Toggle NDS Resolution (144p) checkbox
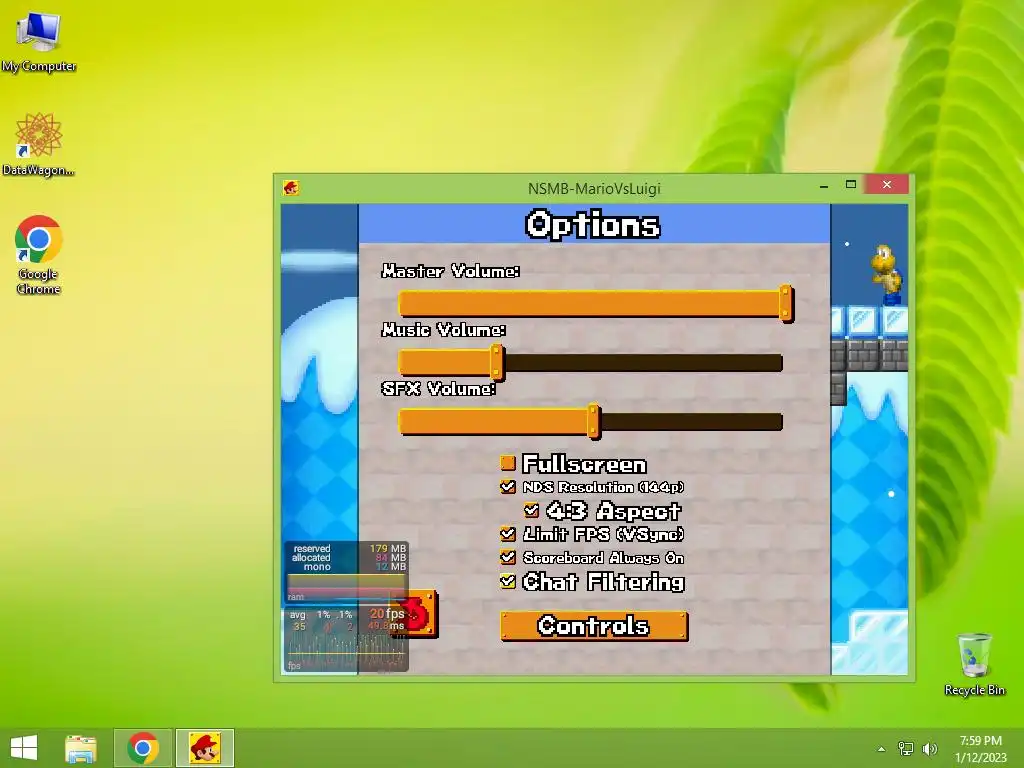This screenshot has width=1024, height=768. [x=507, y=487]
